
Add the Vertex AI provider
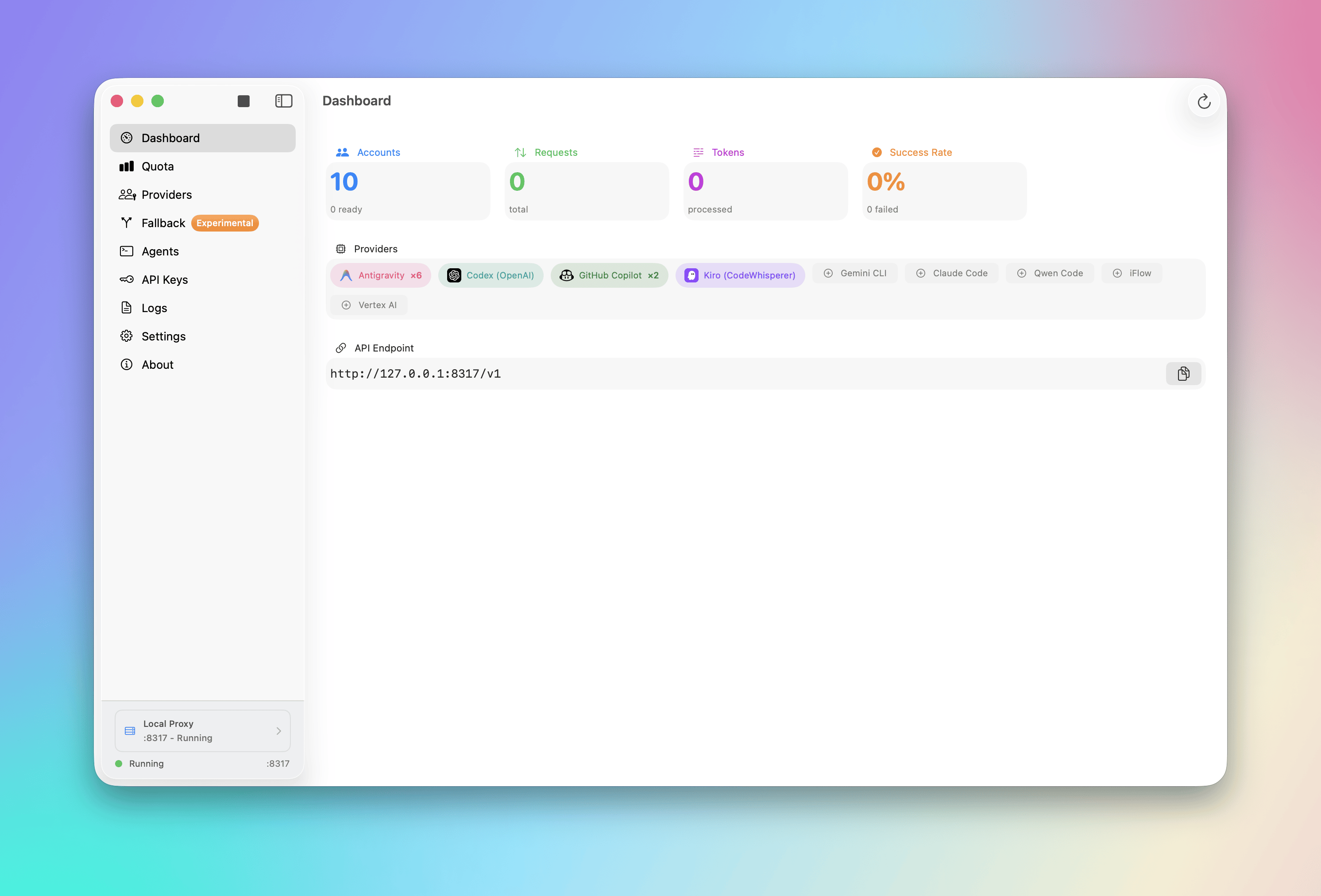point(369,305)
